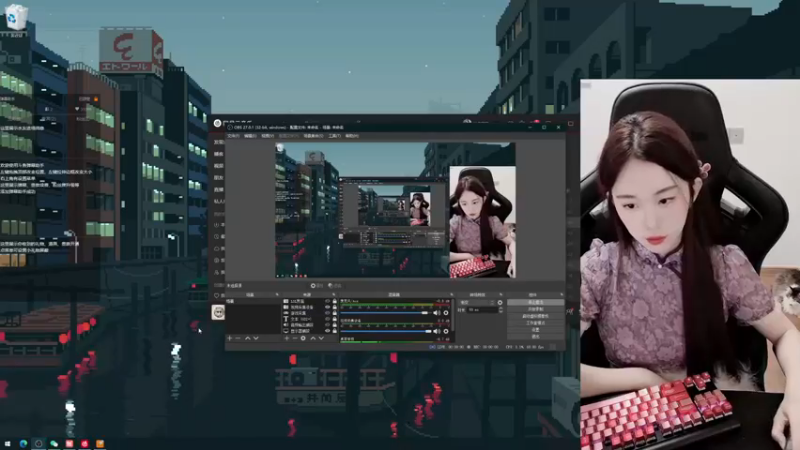Click the highlighted stop streaming button
Image resolution: width=800 pixels, height=450 pixels.
point(535,303)
